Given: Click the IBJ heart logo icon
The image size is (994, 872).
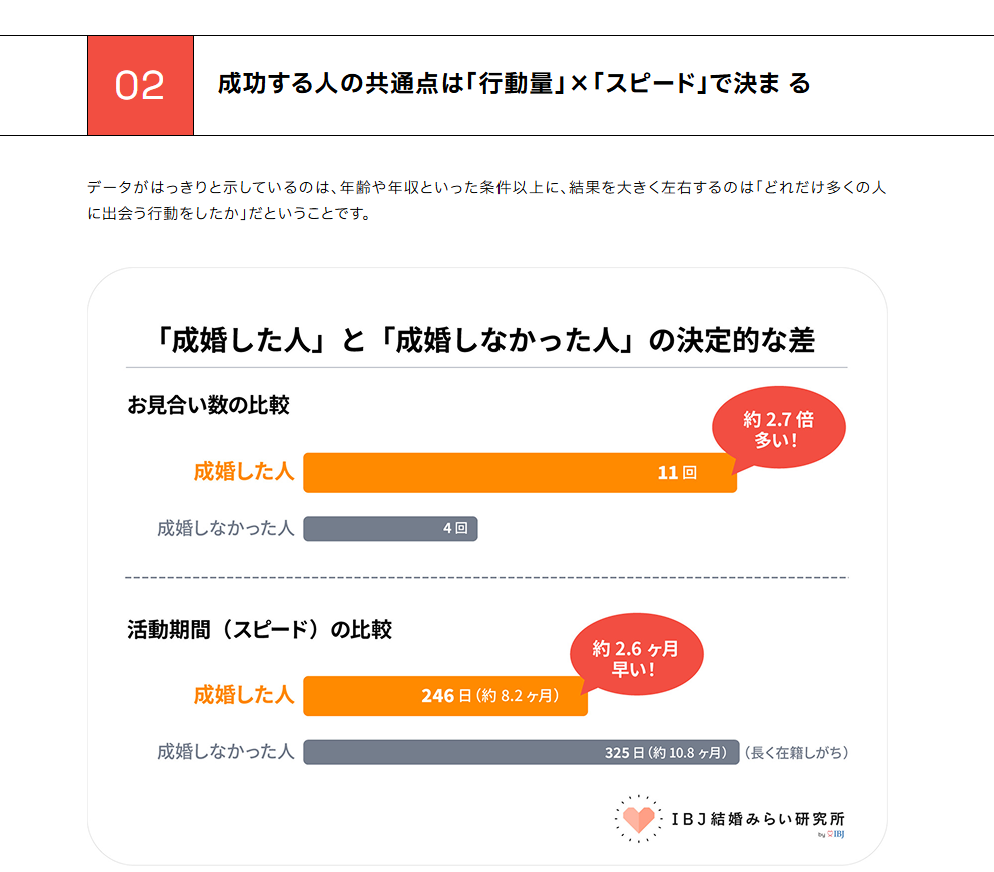Looking at the screenshot, I should click(637, 819).
